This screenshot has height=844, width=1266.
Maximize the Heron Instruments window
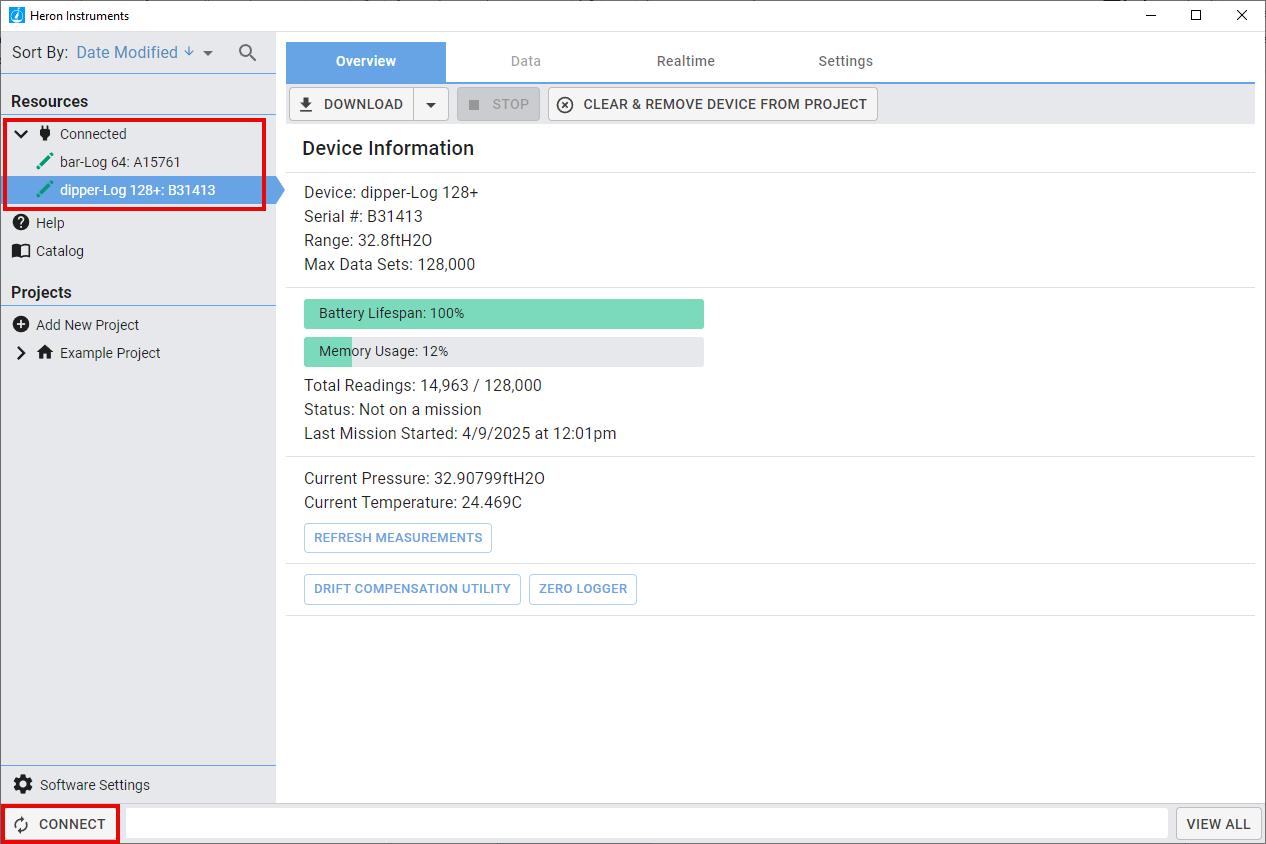click(x=1196, y=15)
